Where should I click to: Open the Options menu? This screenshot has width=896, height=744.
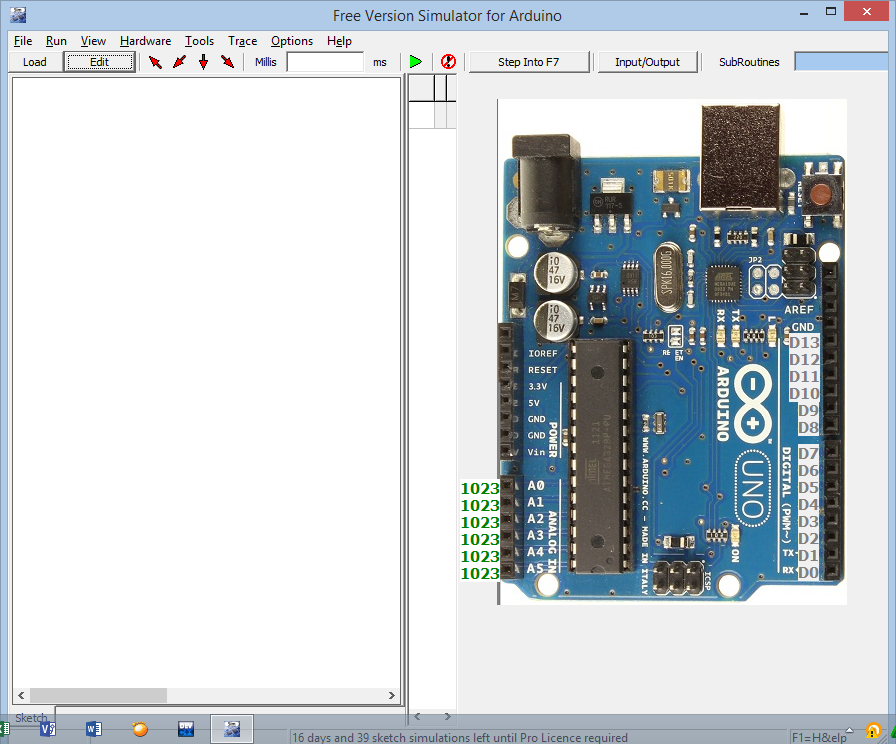292,41
